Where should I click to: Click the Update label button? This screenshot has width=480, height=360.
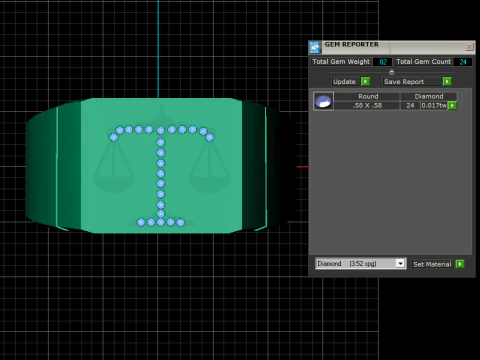pos(346,82)
